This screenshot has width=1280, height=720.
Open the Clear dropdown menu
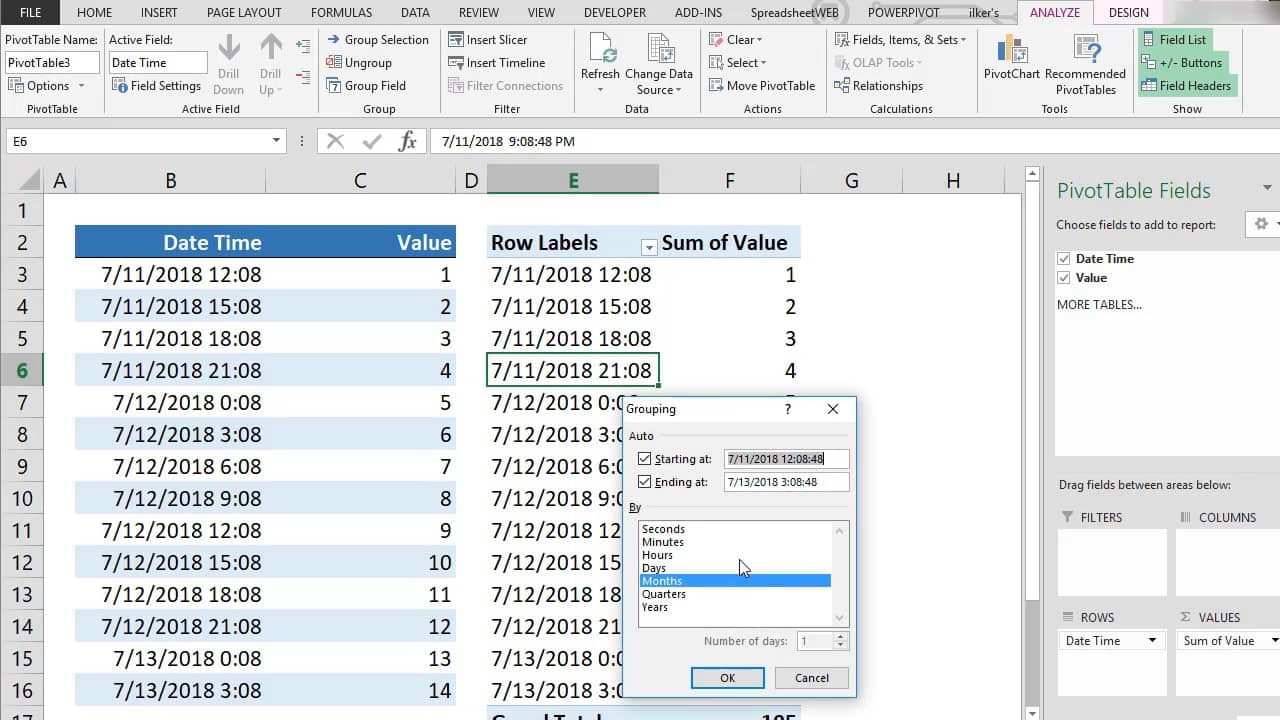pos(736,40)
